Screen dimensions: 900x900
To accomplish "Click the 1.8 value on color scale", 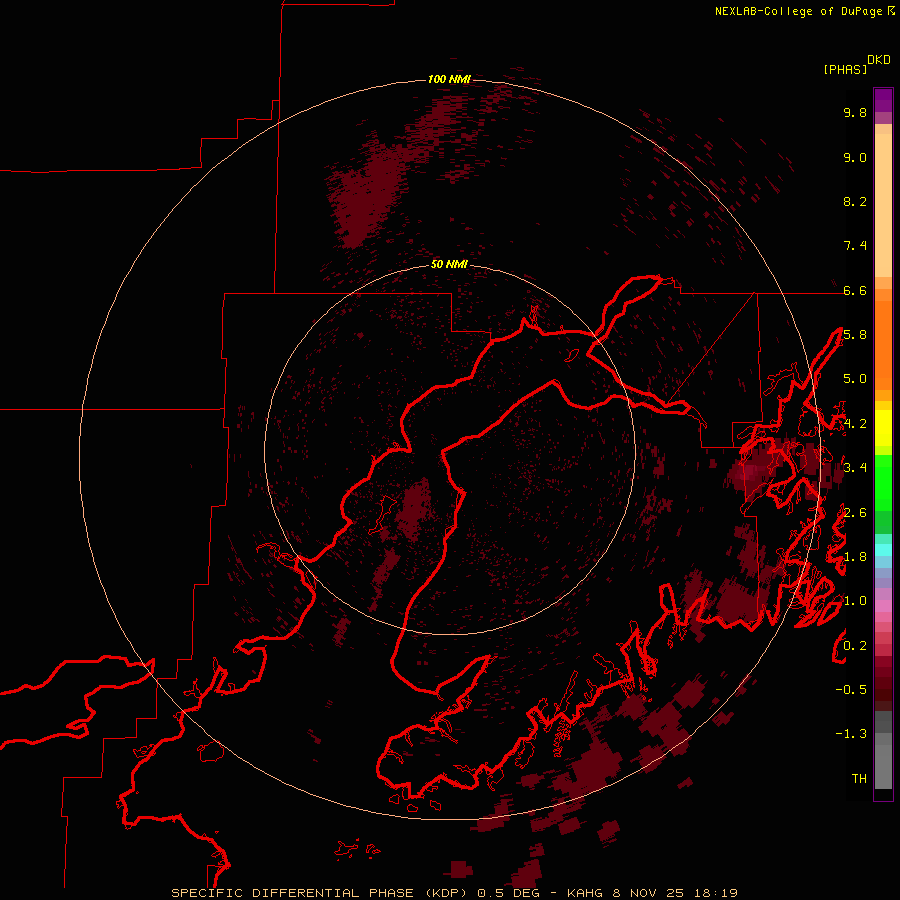I will point(855,557).
